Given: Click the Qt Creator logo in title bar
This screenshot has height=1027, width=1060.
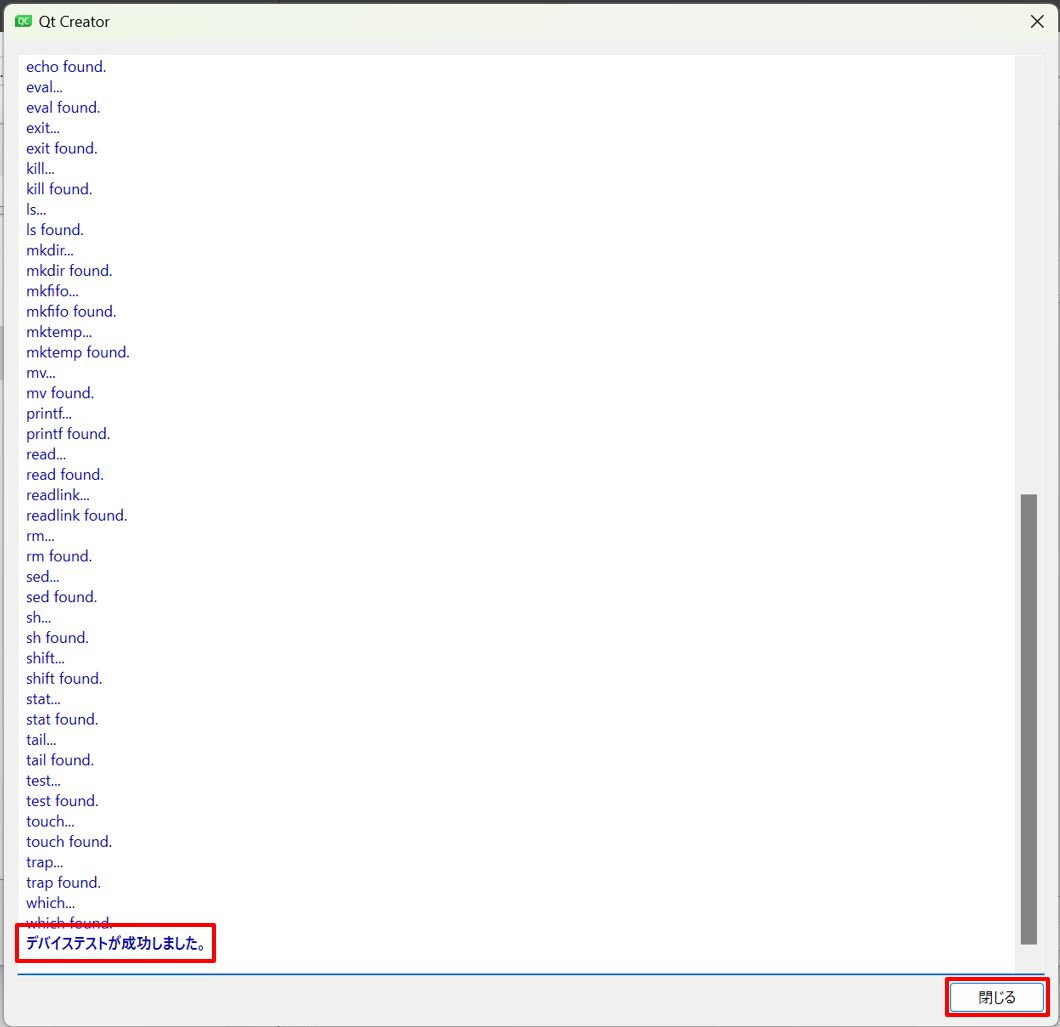Looking at the screenshot, I should coord(24,21).
